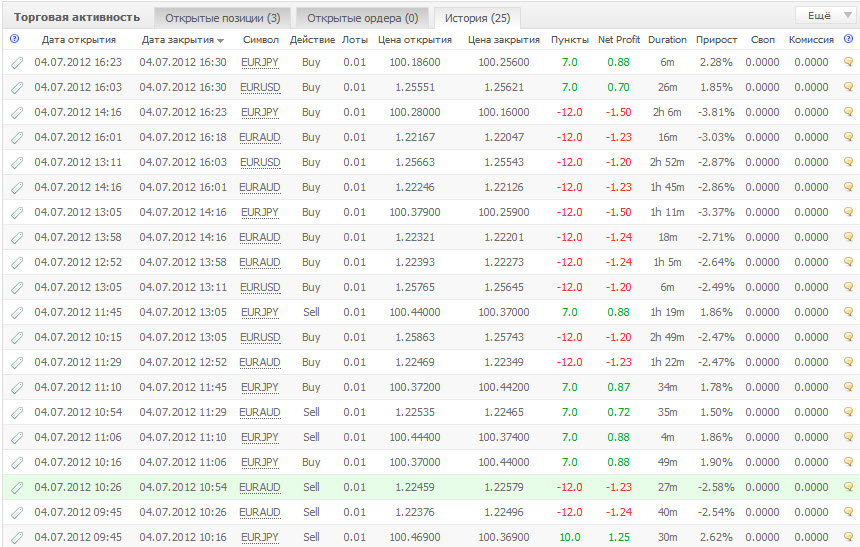Sort by Дата открытия column header
This screenshot has width=860, height=547.
(x=79, y=40)
